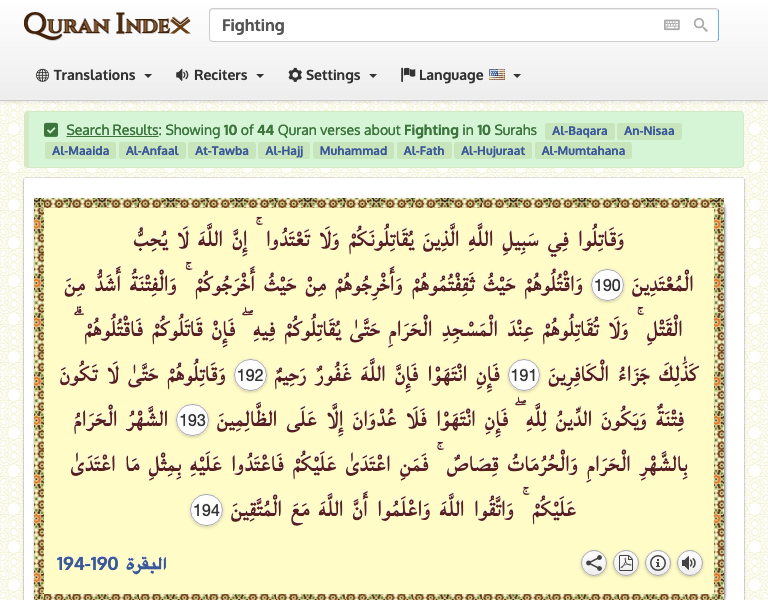The image size is (768, 600).
Task: Expand the Translations dropdown
Action: tap(94, 75)
